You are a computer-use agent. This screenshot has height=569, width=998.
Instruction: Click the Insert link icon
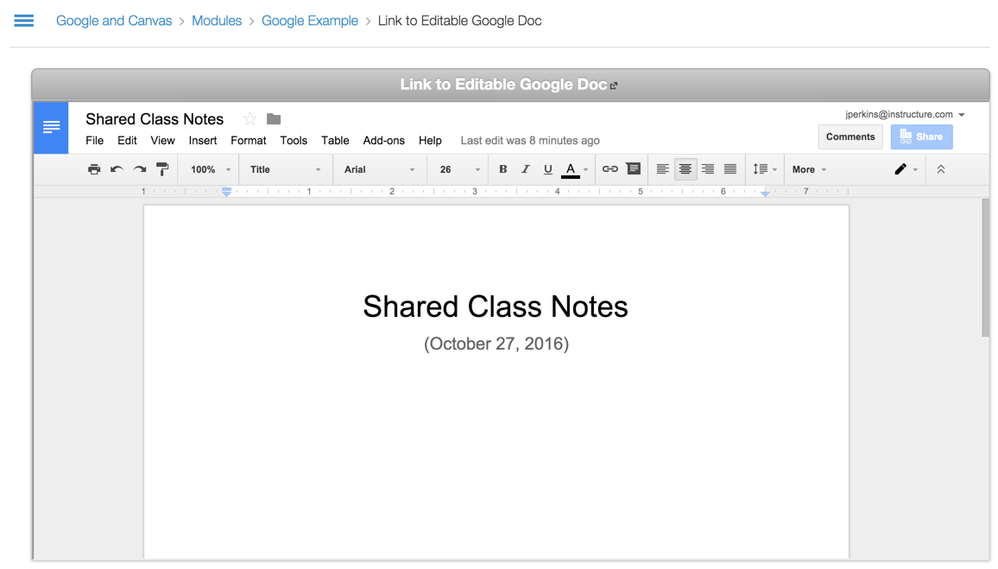(x=610, y=169)
